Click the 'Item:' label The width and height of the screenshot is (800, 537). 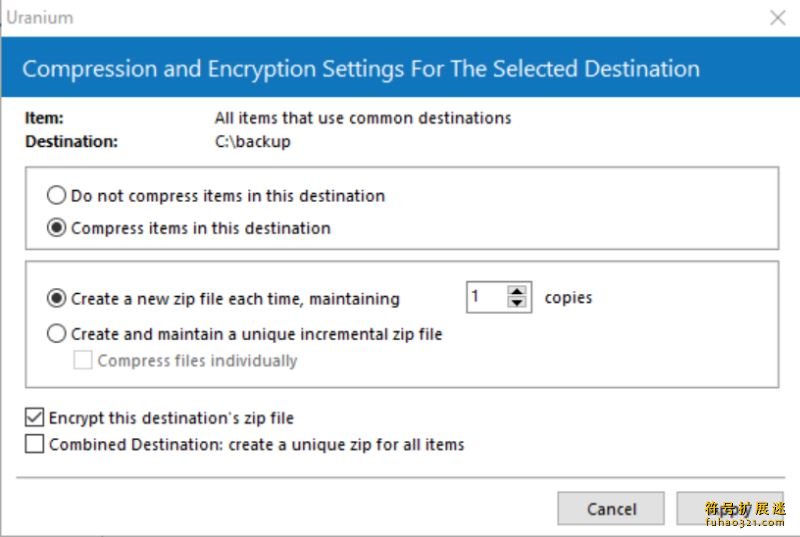coord(44,118)
